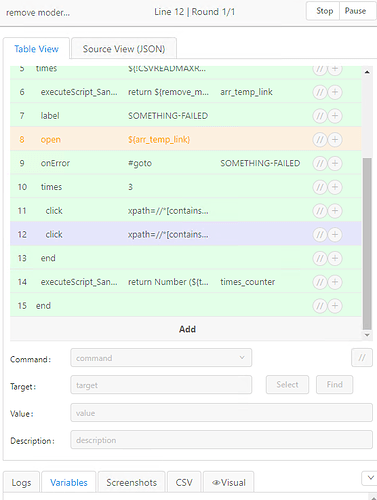Select row 9 onError command
This screenshot has height=500, width=377.
[x=186, y=163]
